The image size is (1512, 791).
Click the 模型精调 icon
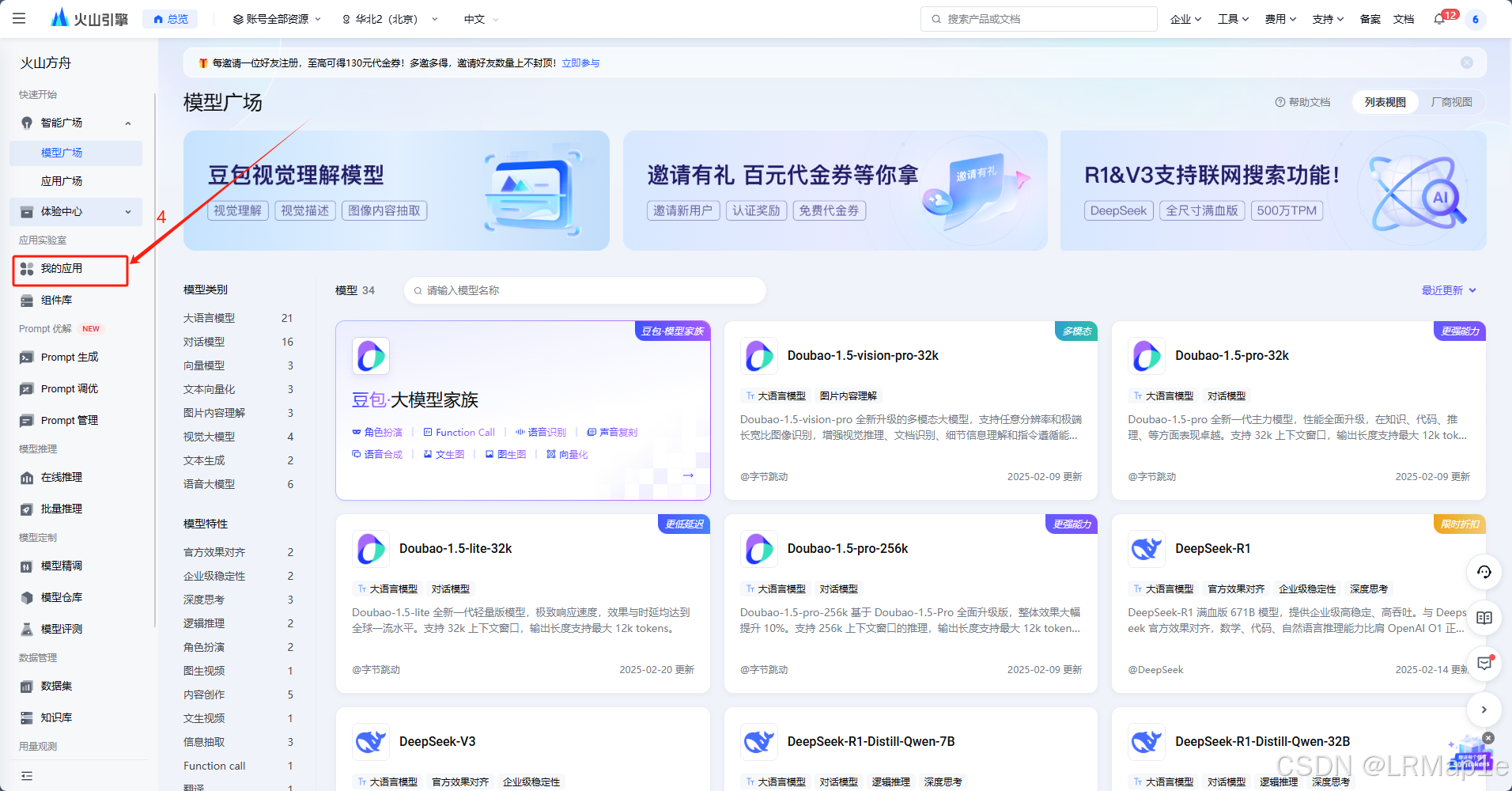[27, 566]
